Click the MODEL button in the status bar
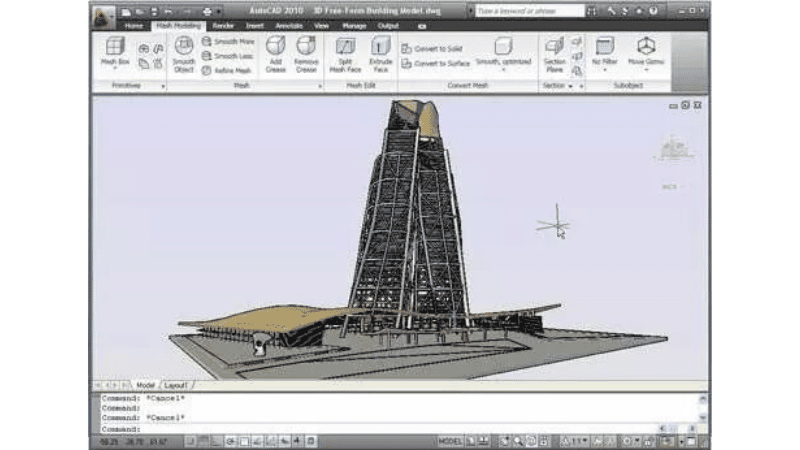The image size is (800, 450). pos(450,441)
